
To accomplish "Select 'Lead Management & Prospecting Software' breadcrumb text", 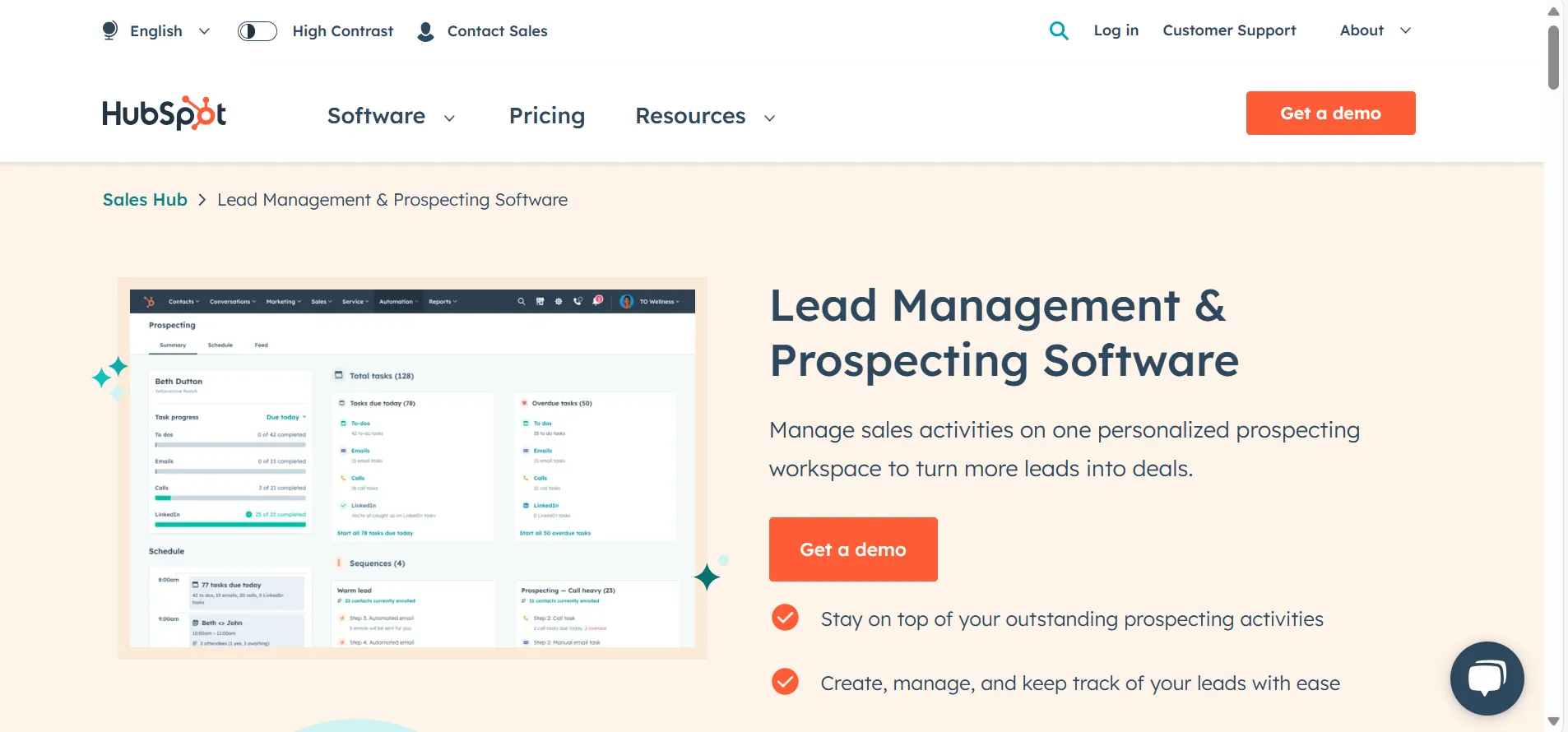I will click(392, 200).
